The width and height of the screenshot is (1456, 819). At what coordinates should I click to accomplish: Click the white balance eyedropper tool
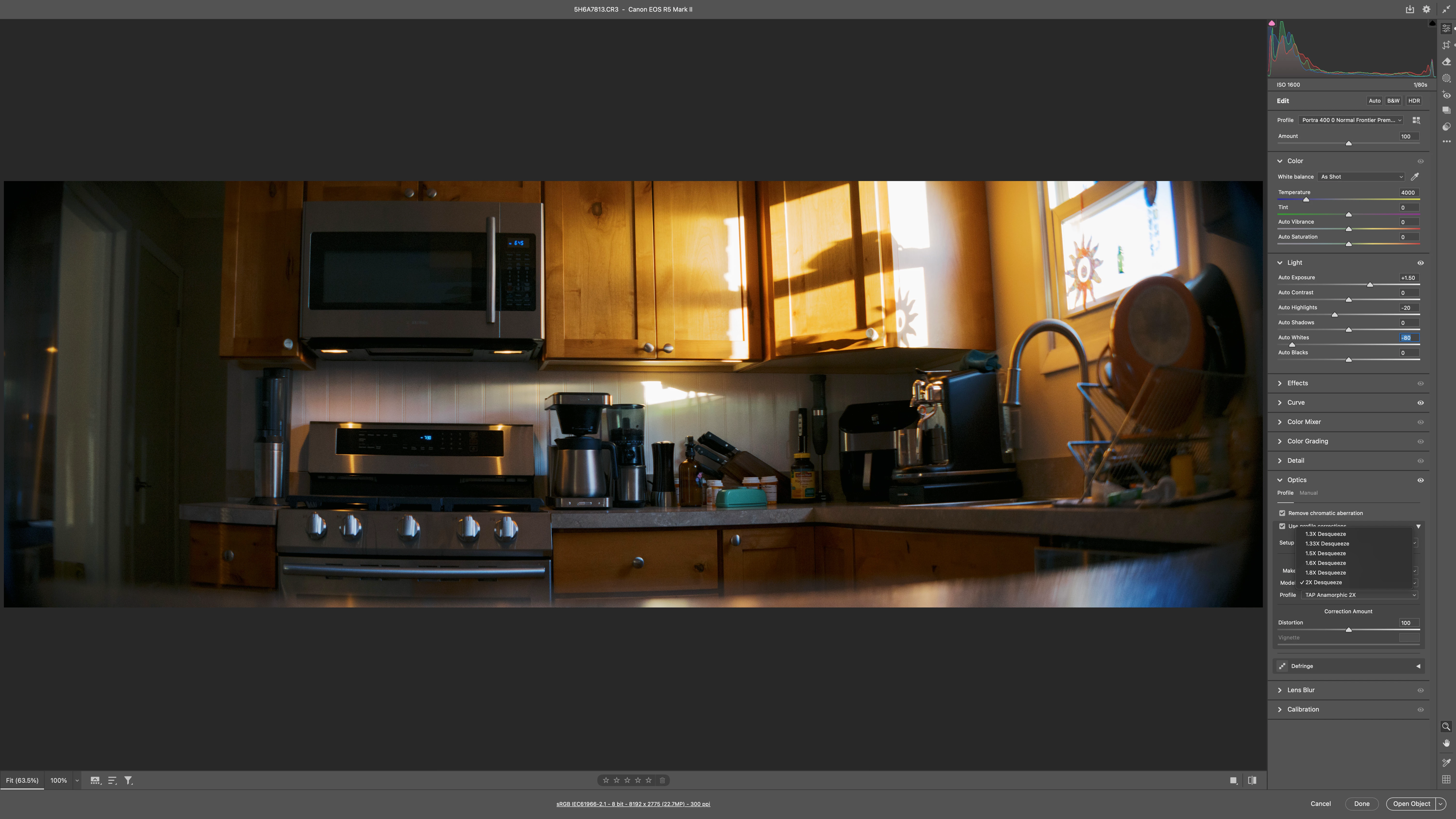tap(1415, 177)
